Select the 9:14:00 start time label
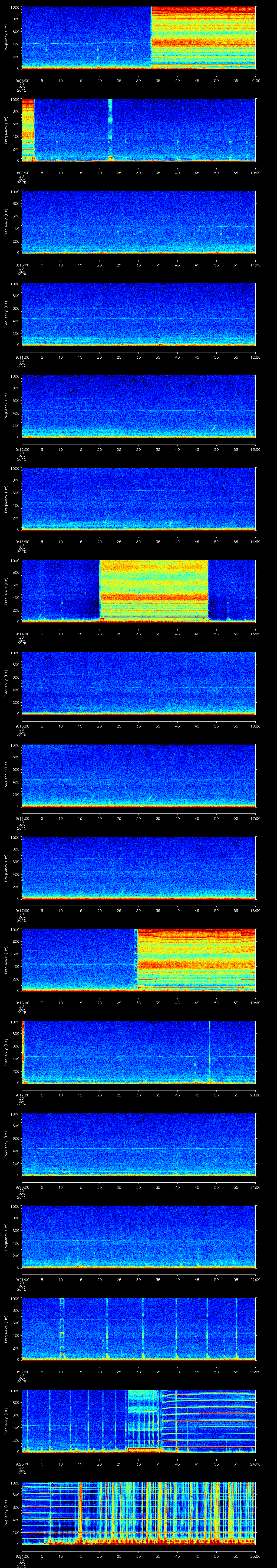This screenshot has width=277, height=1568. [22, 634]
